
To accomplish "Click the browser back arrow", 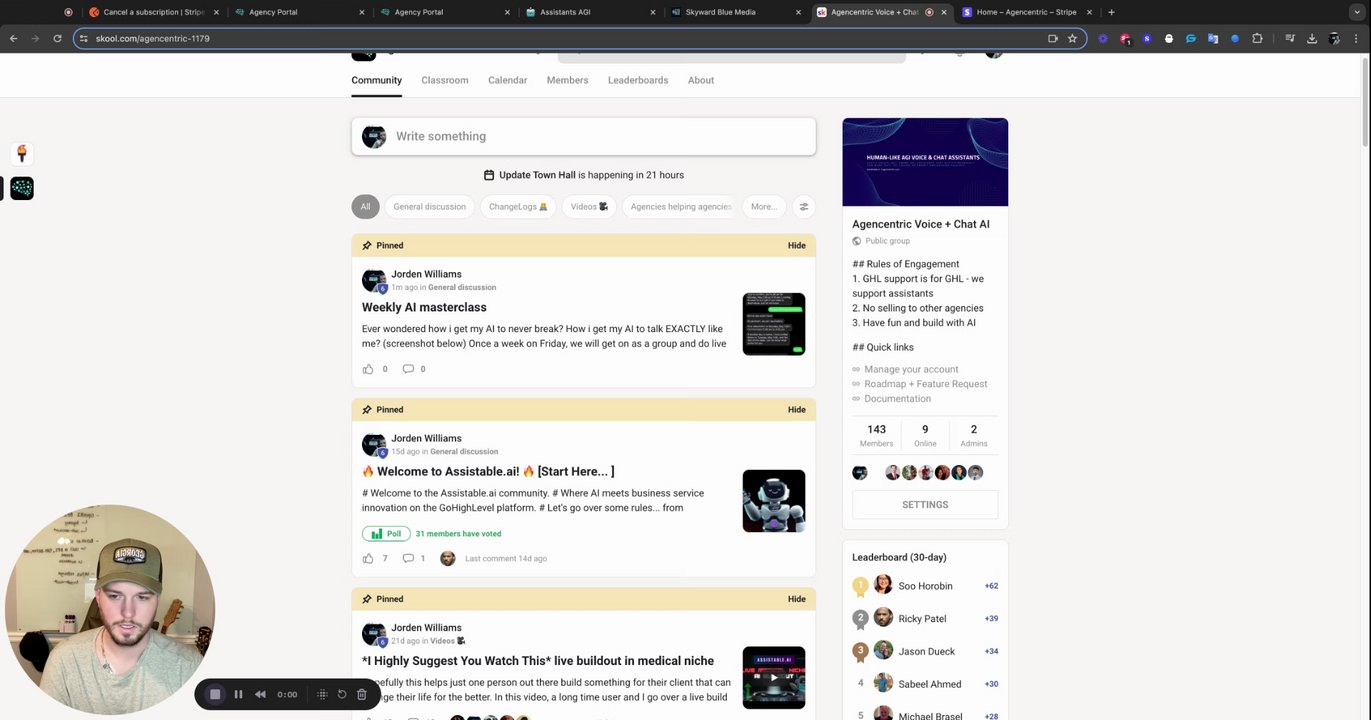I will pos(14,38).
